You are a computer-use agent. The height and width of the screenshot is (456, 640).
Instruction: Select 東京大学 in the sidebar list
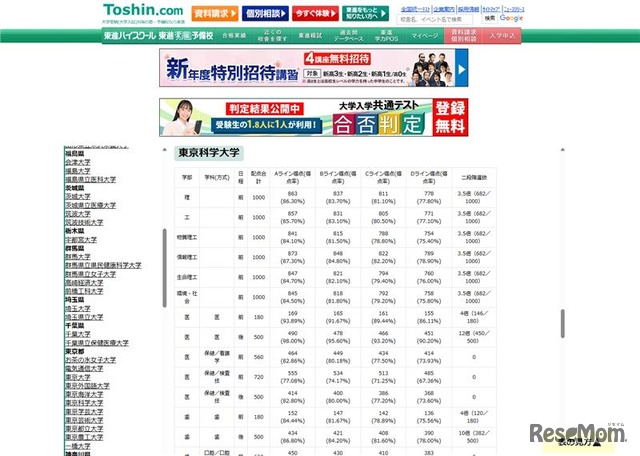(x=78, y=378)
